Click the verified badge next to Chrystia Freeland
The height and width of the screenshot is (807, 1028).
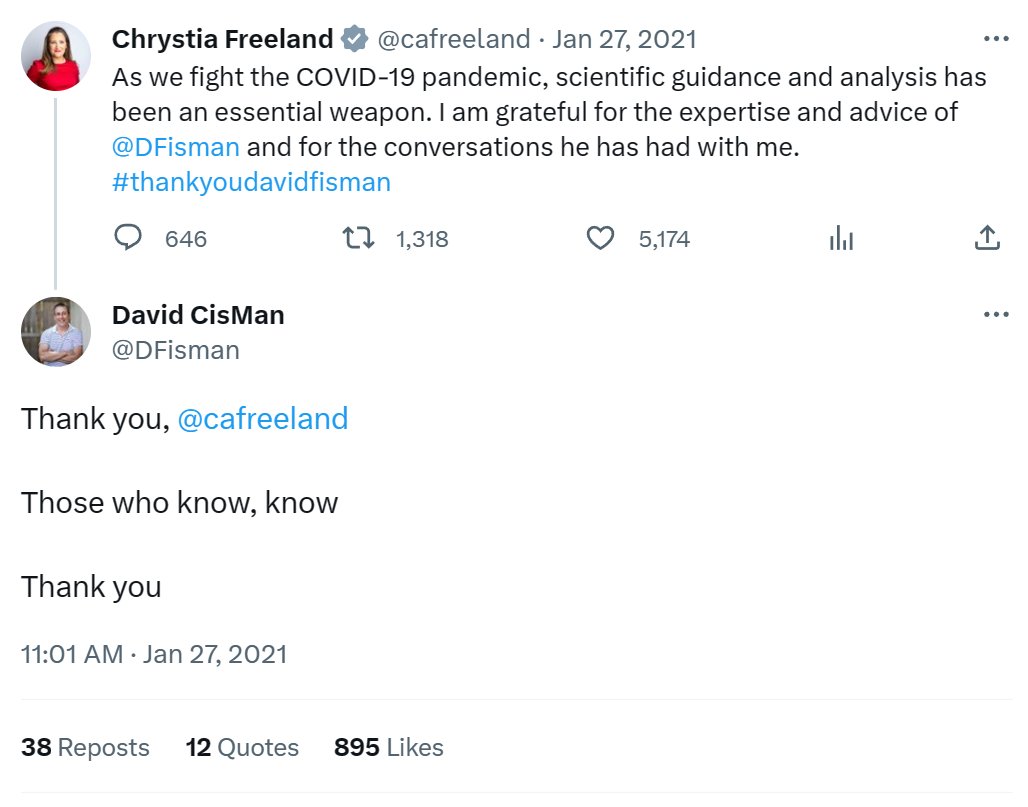[355, 39]
